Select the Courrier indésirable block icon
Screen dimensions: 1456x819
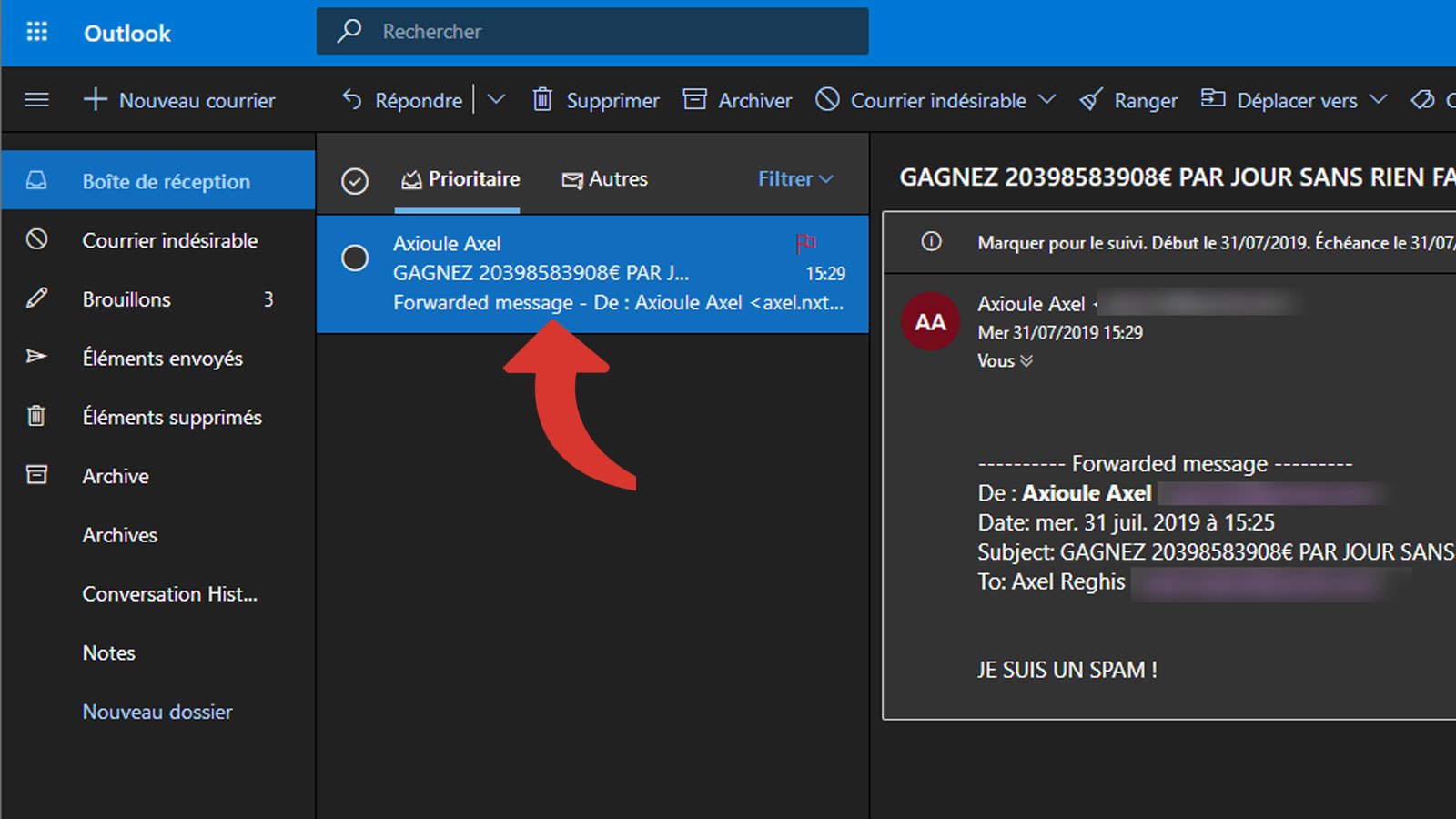[828, 100]
